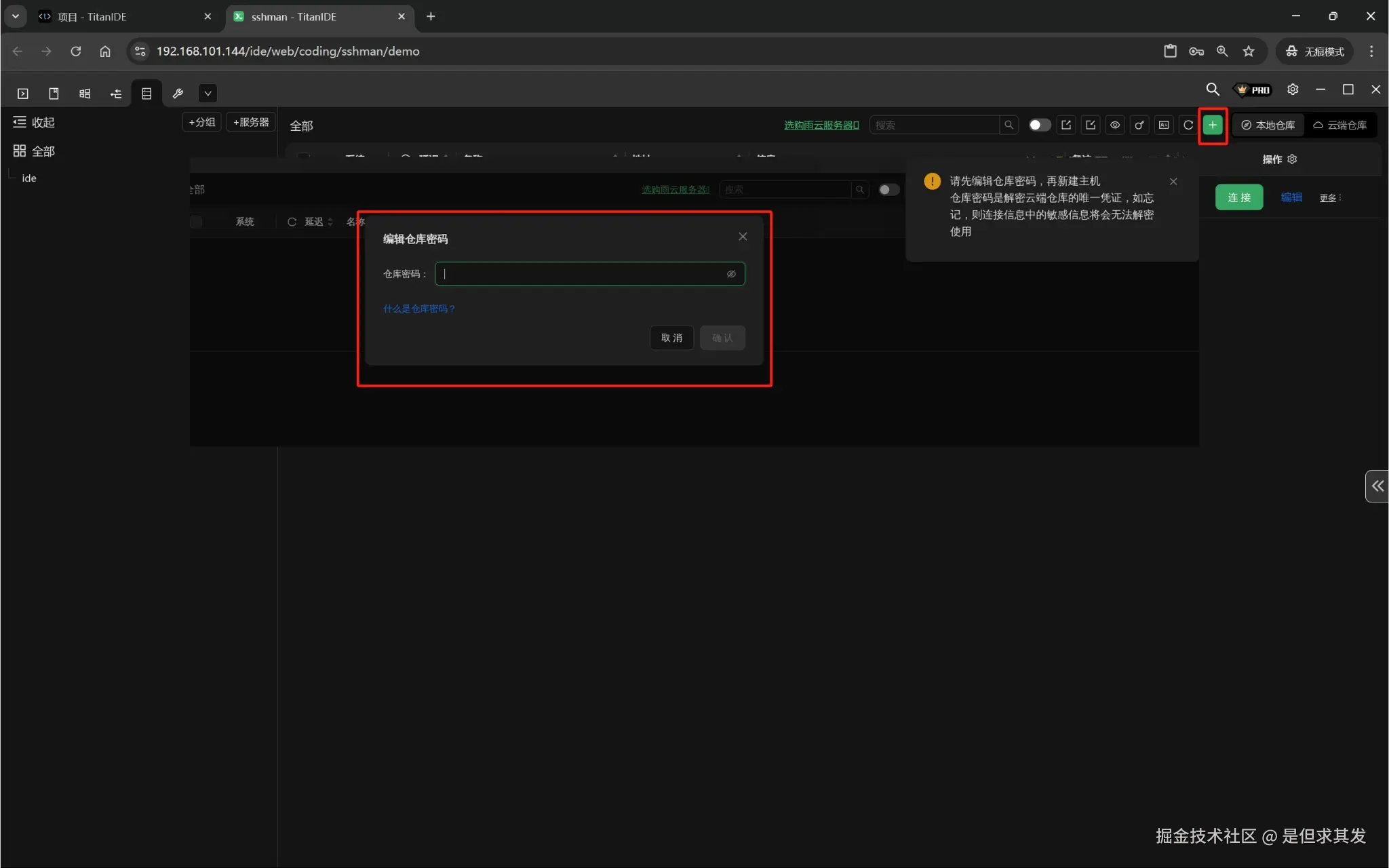This screenshot has width=1389, height=868.
Task: Switch to 本地仓库 tab
Action: (x=1268, y=125)
